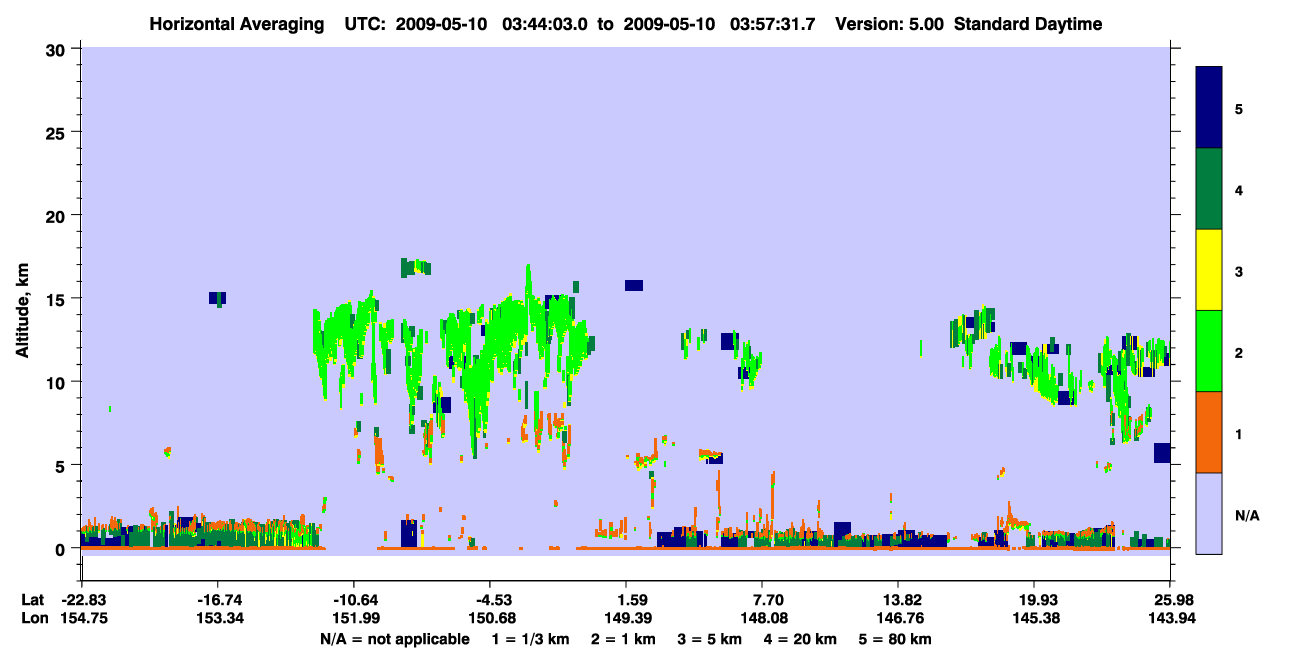Click the y-axis tick label 15
The height and width of the screenshot is (667, 1300).
pos(58,299)
